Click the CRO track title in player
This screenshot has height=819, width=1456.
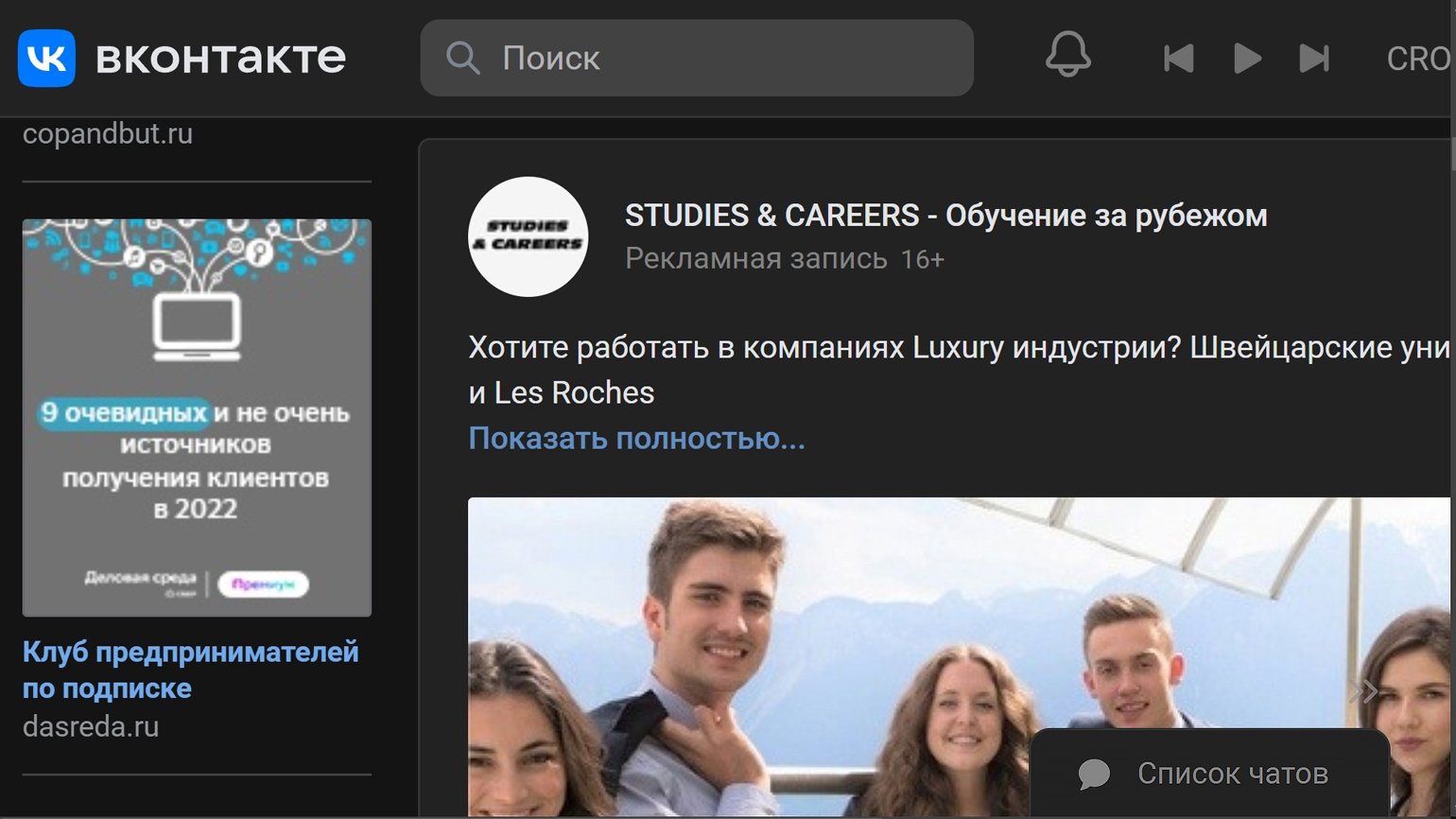[x=1417, y=59]
